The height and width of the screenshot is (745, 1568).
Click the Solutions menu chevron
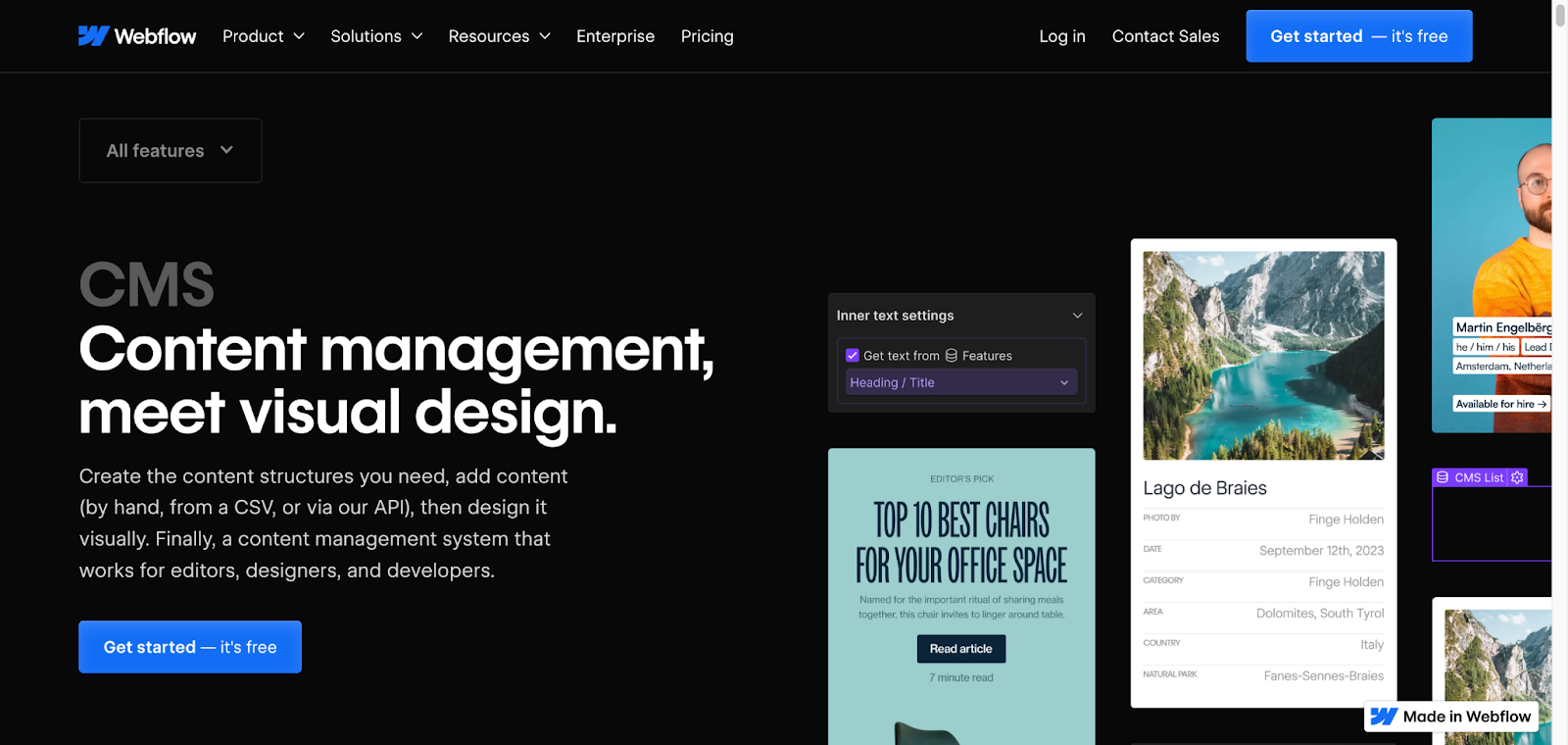(416, 36)
